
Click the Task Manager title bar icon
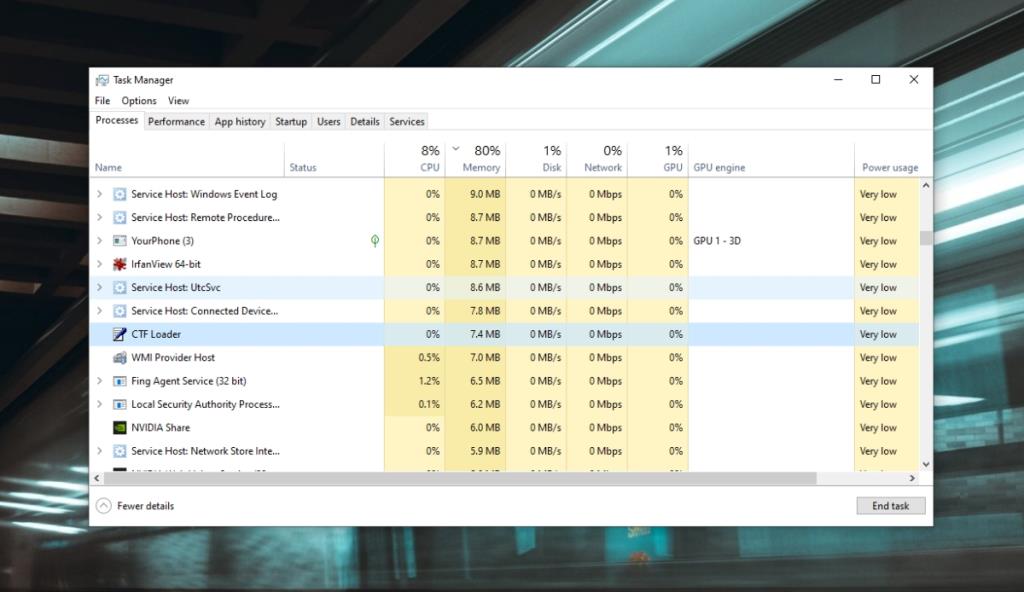101,79
